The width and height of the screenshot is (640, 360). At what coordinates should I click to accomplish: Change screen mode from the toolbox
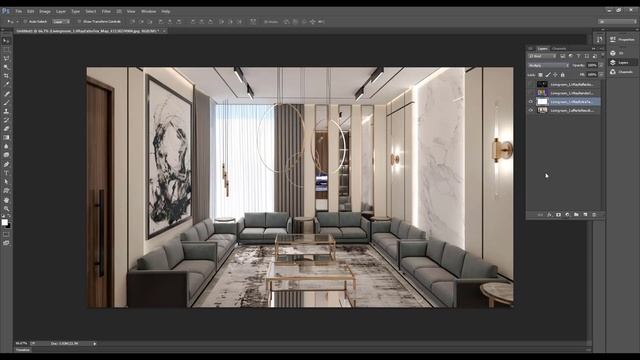point(6,243)
